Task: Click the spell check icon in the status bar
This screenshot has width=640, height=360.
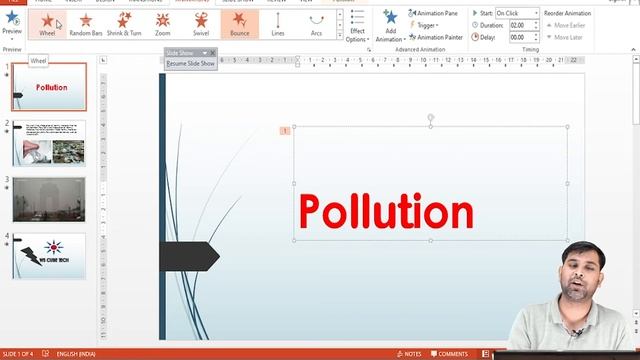Action: 45,353
